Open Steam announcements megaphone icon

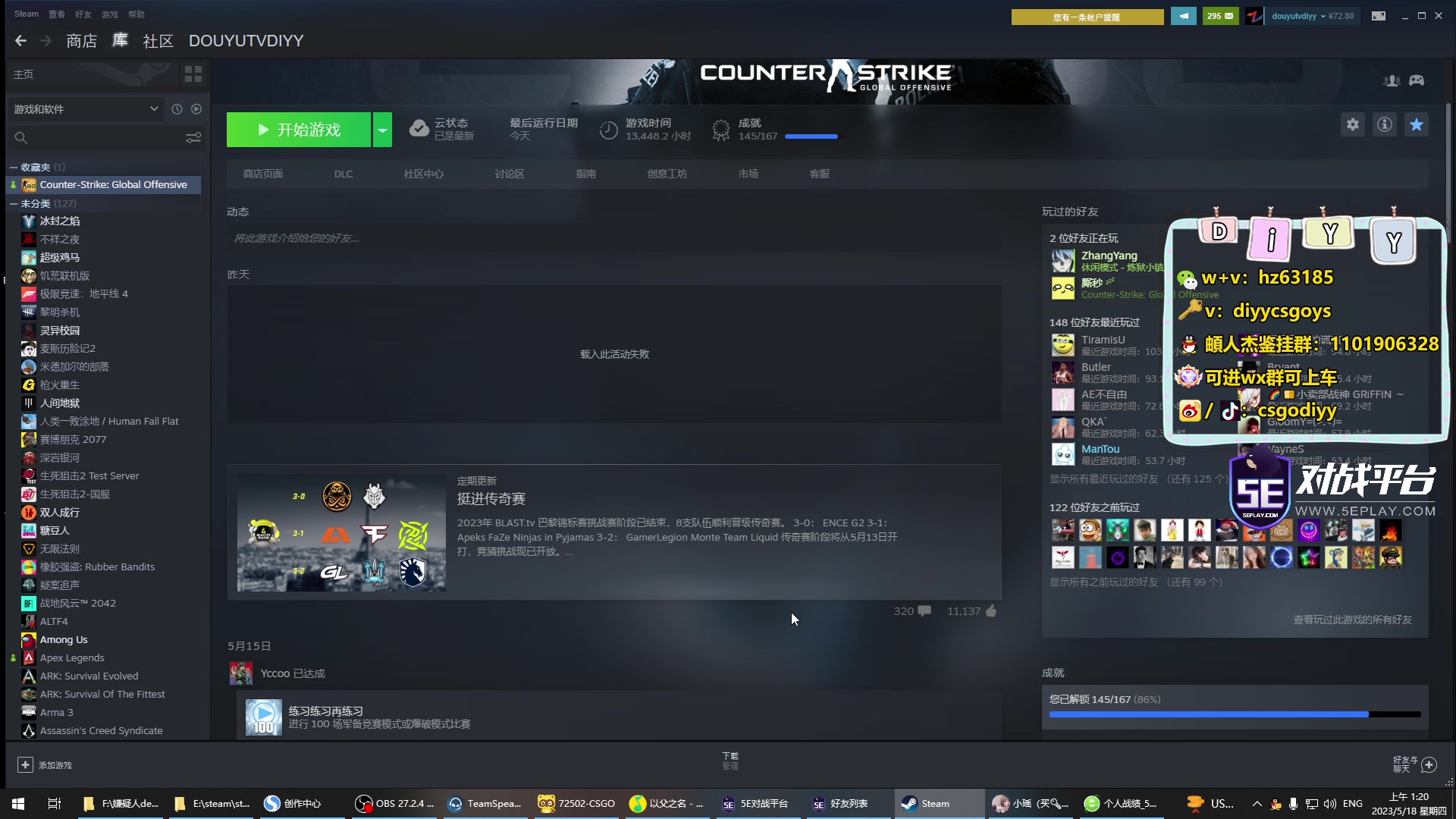1183,16
